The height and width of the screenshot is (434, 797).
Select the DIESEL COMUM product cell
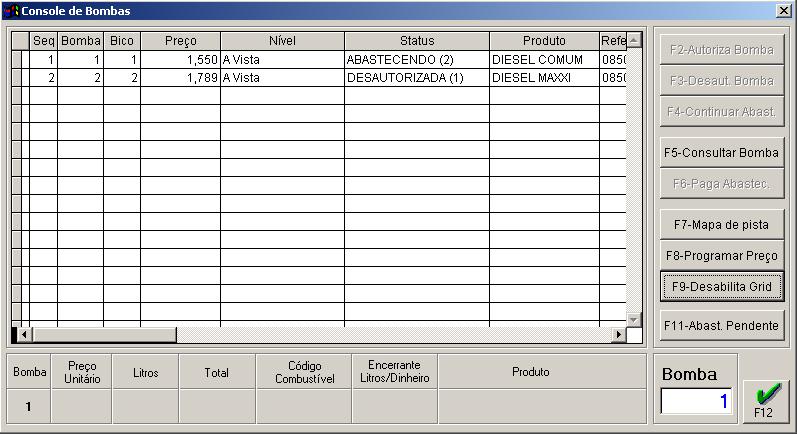(544, 59)
